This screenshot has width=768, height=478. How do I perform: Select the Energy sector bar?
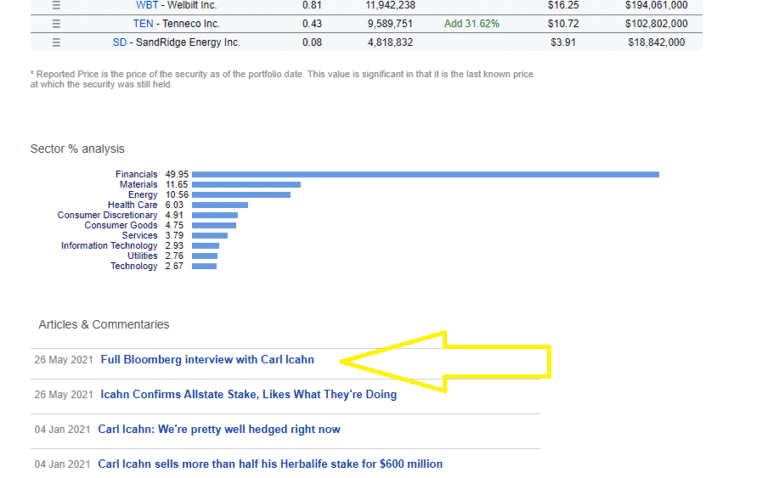[241, 195]
